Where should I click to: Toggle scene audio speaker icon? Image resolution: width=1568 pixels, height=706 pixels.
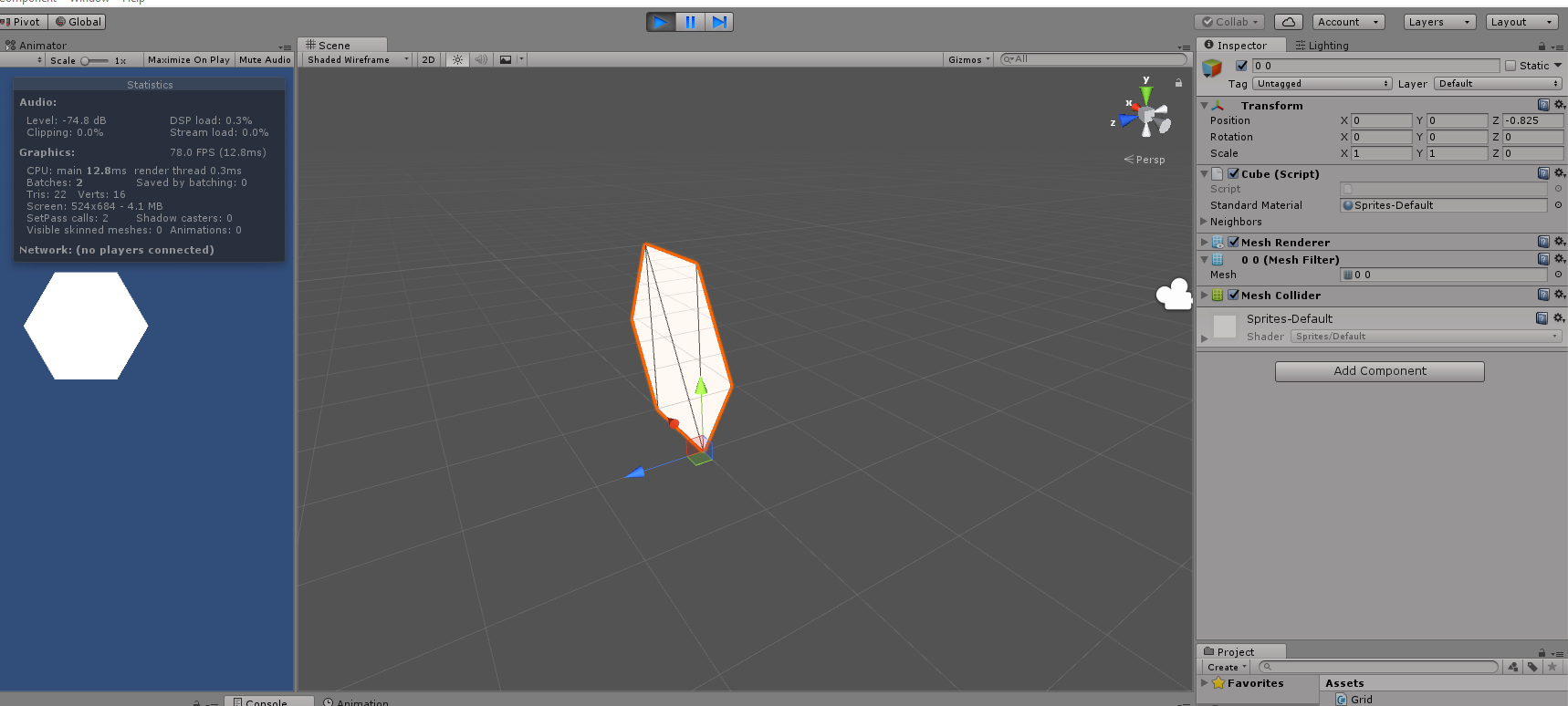pos(481,59)
